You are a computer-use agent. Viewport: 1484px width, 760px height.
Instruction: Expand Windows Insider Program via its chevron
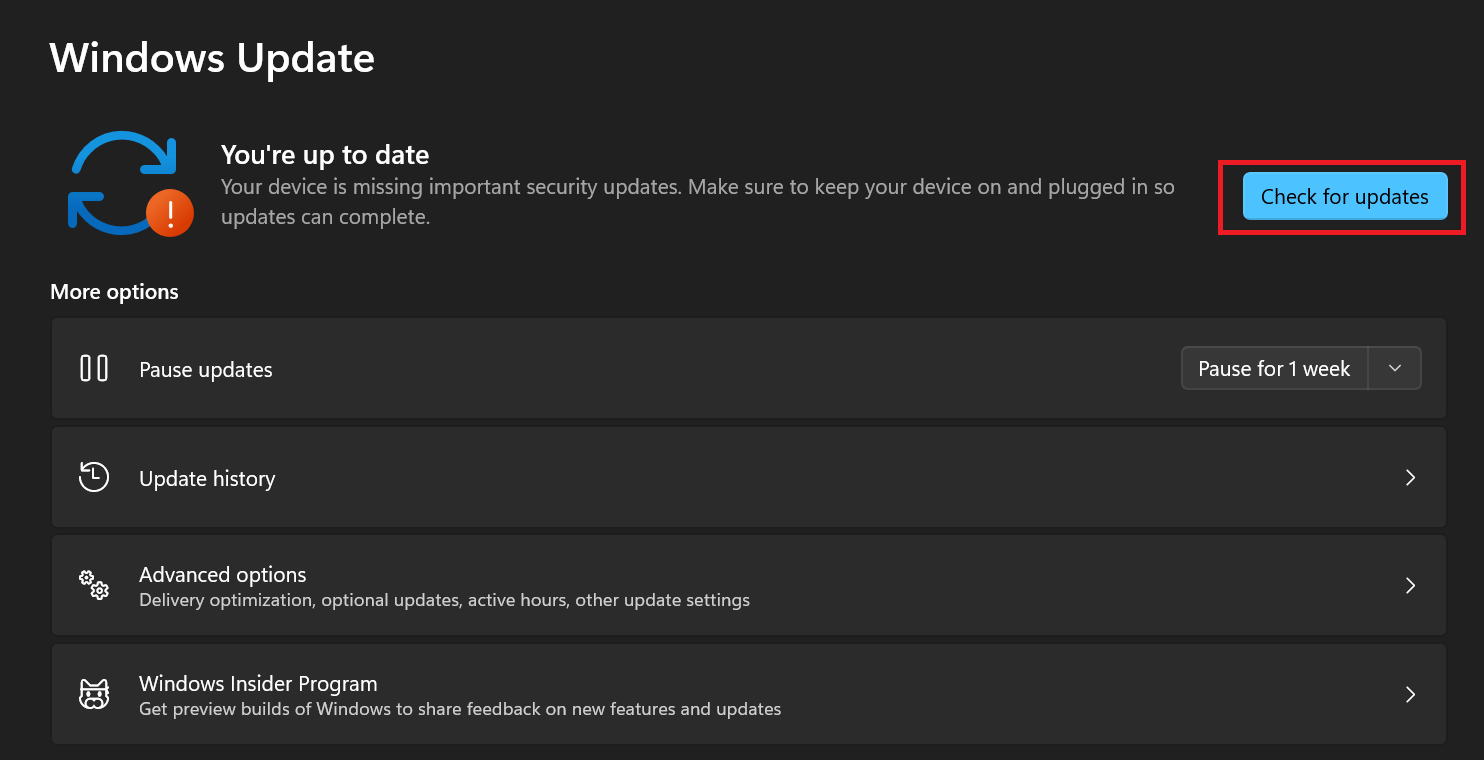click(1410, 694)
